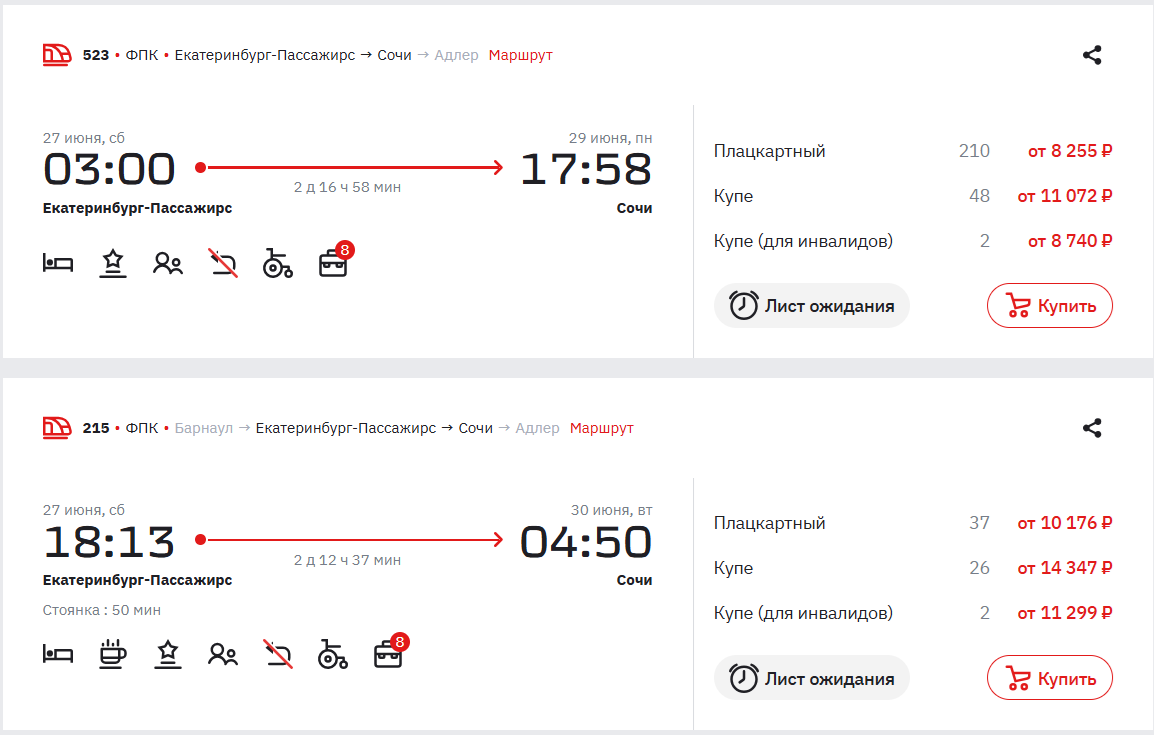Click the crossed-out icon for train 215
The width and height of the screenshot is (1157, 741).
click(x=278, y=655)
